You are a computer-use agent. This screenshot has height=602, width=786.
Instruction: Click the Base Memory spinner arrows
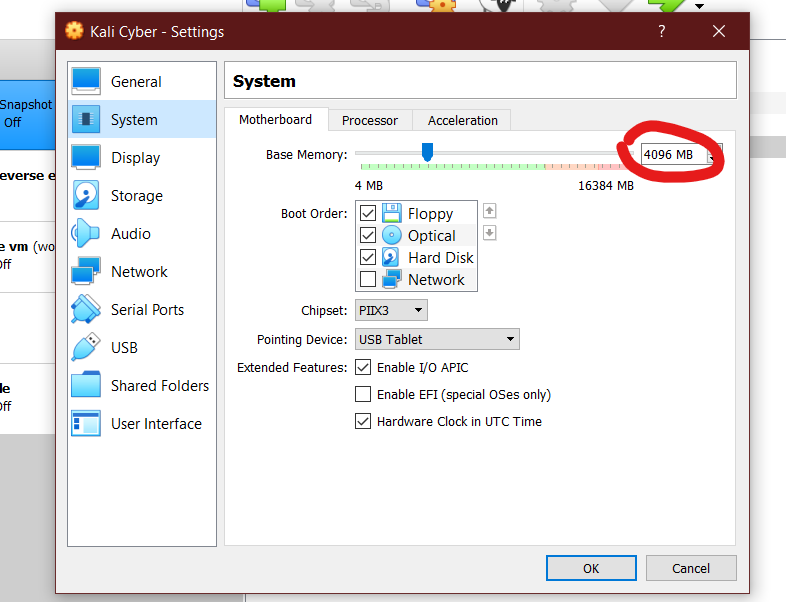tap(715, 154)
